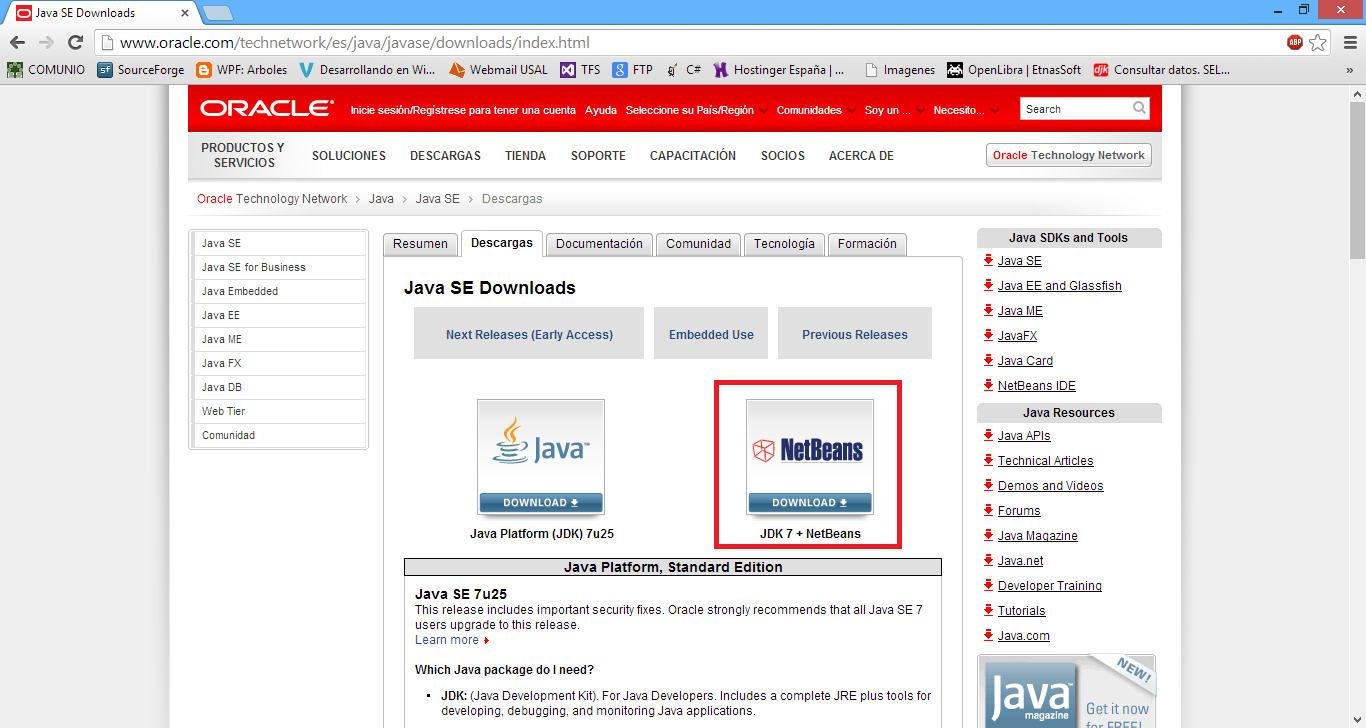
Task: Open the Consultar datos. SEL... bookmark
Action: pos(1162,70)
